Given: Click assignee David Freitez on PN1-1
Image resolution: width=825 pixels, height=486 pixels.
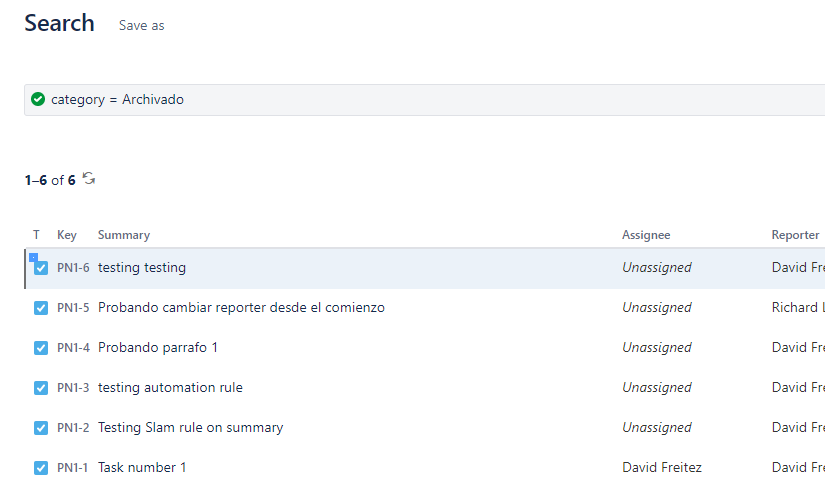Looking at the screenshot, I should coord(662,468).
